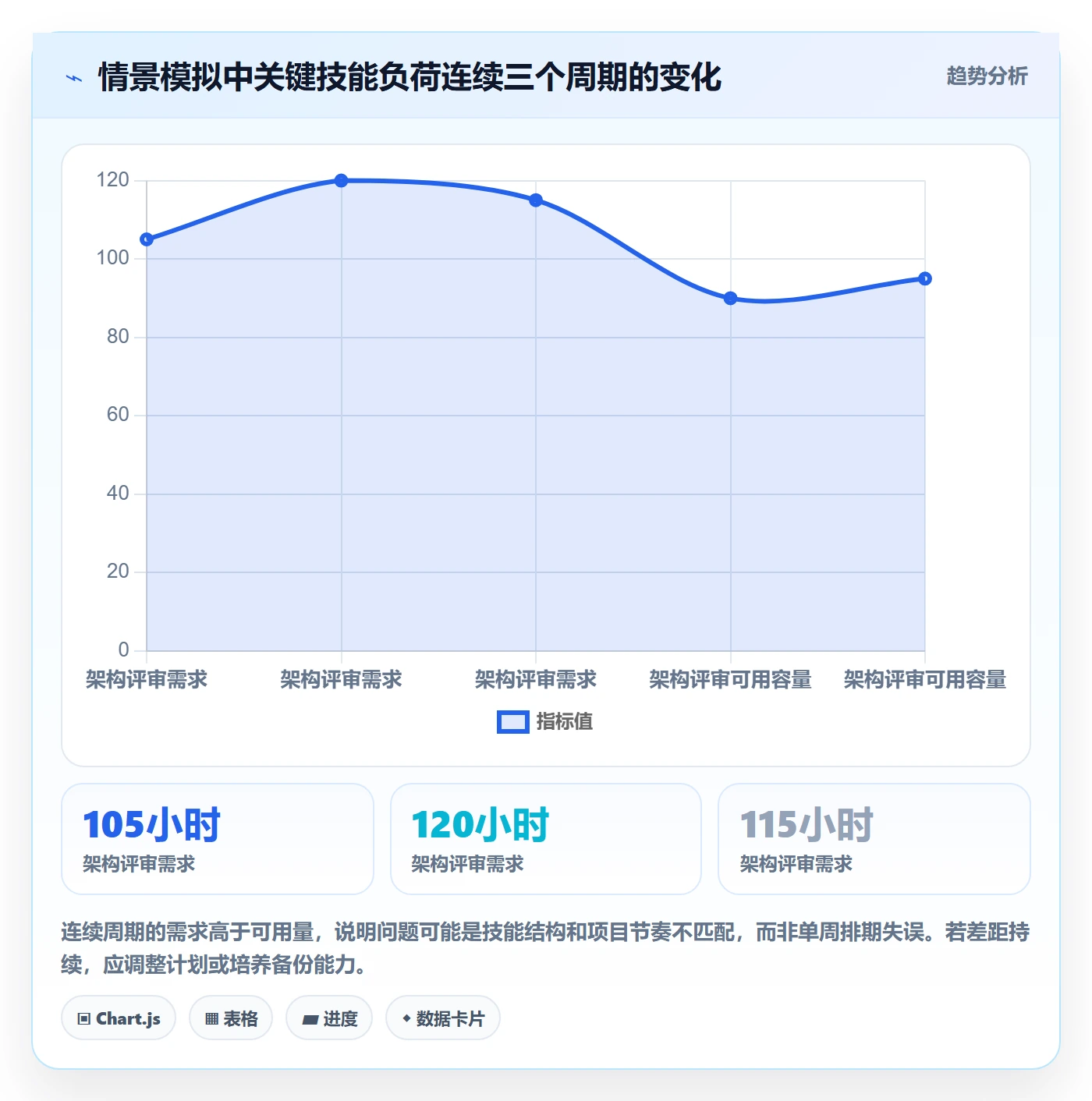Click the lightning bolt icon beside the title
The height and width of the screenshot is (1101, 1092).
click(x=74, y=78)
